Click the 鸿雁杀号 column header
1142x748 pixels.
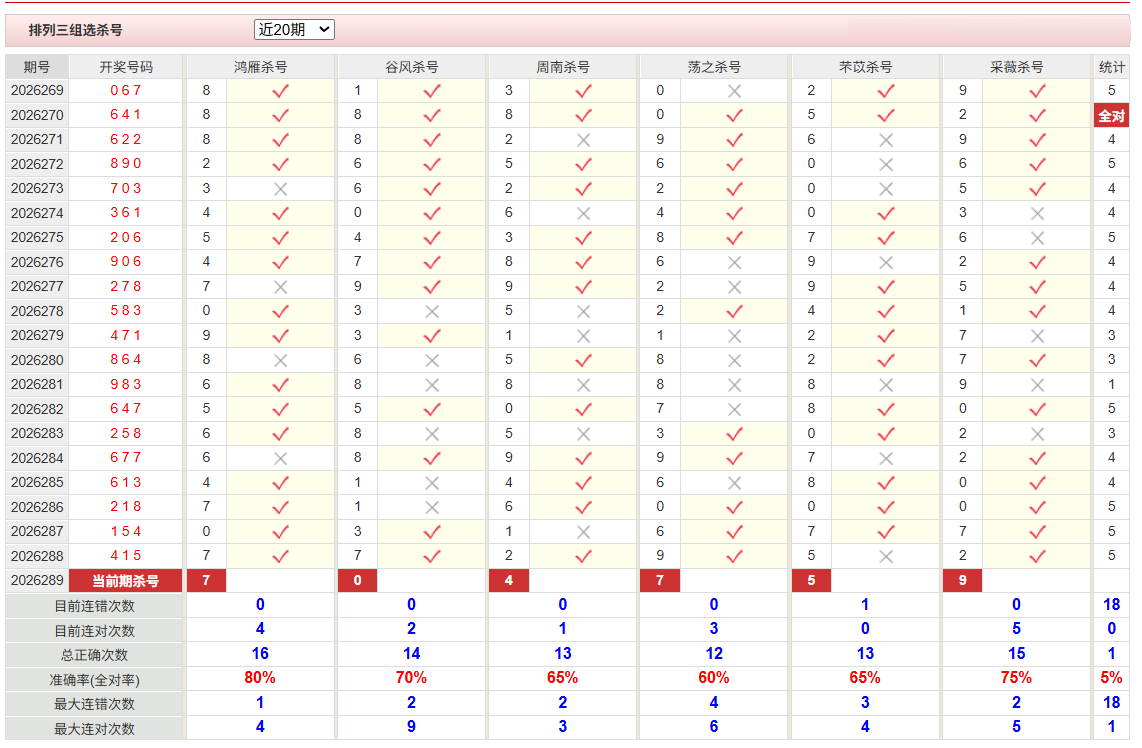click(x=260, y=67)
